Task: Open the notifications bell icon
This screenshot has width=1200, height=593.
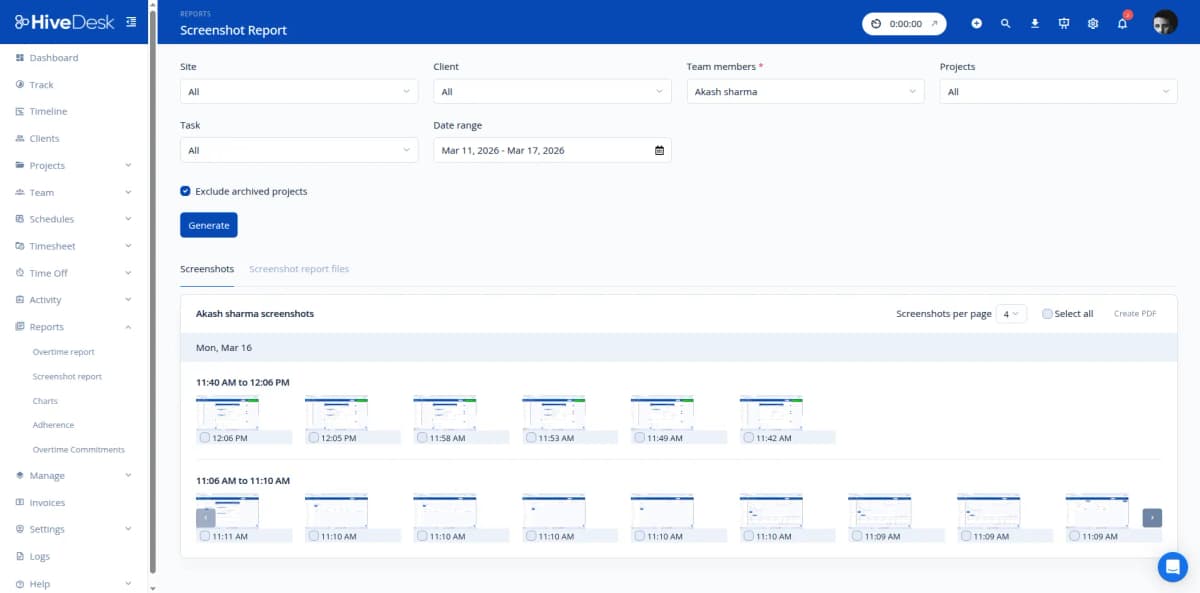Action: 1122,22
